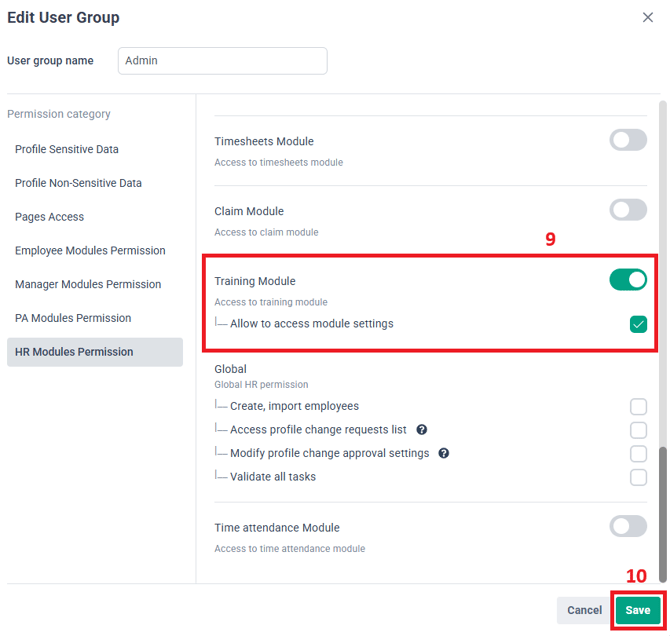The width and height of the screenshot is (670, 636).
Task: Click the green Save button
Action: 637,610
